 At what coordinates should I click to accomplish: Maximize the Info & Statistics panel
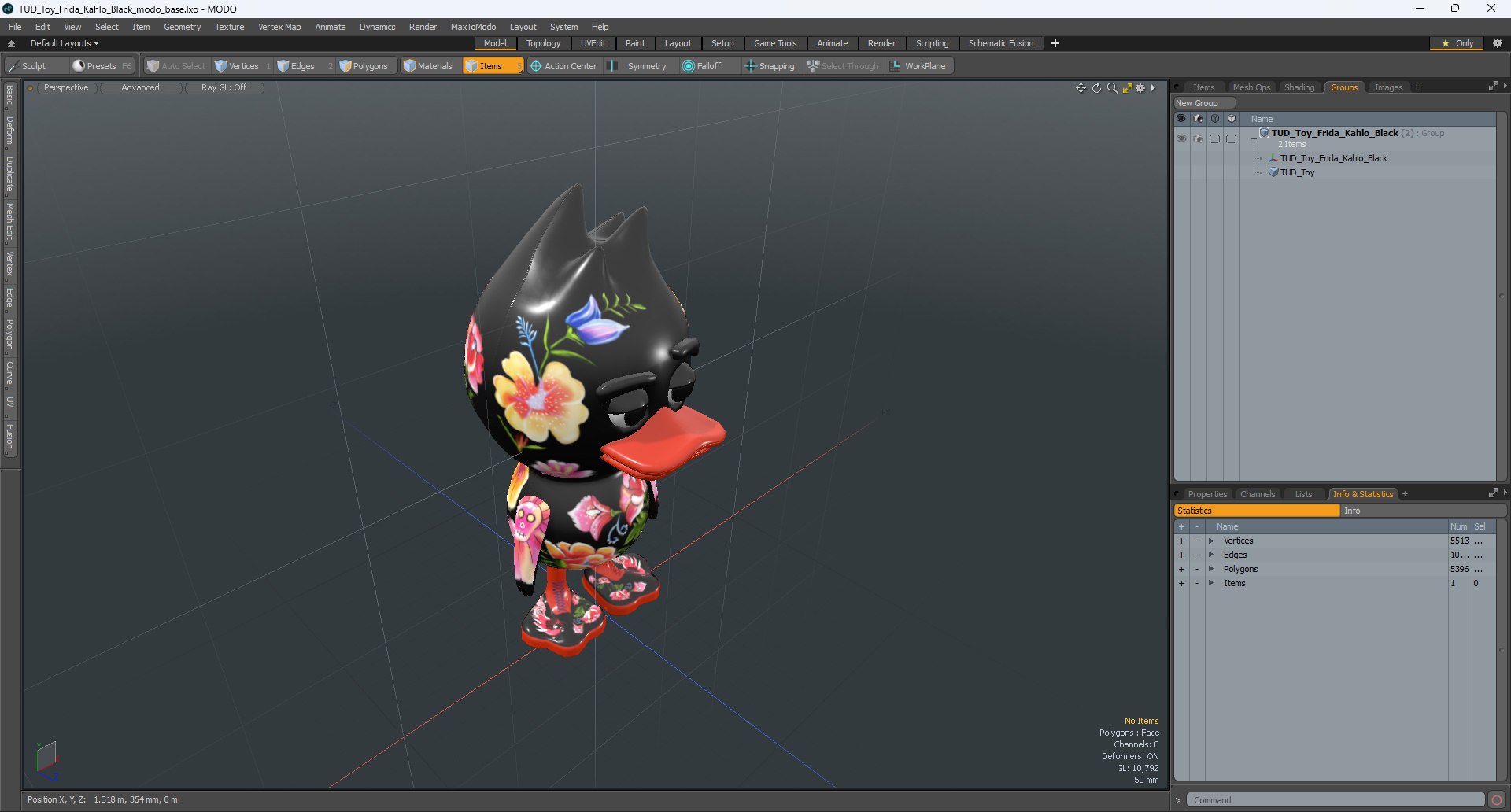(x=1493, y=493)
